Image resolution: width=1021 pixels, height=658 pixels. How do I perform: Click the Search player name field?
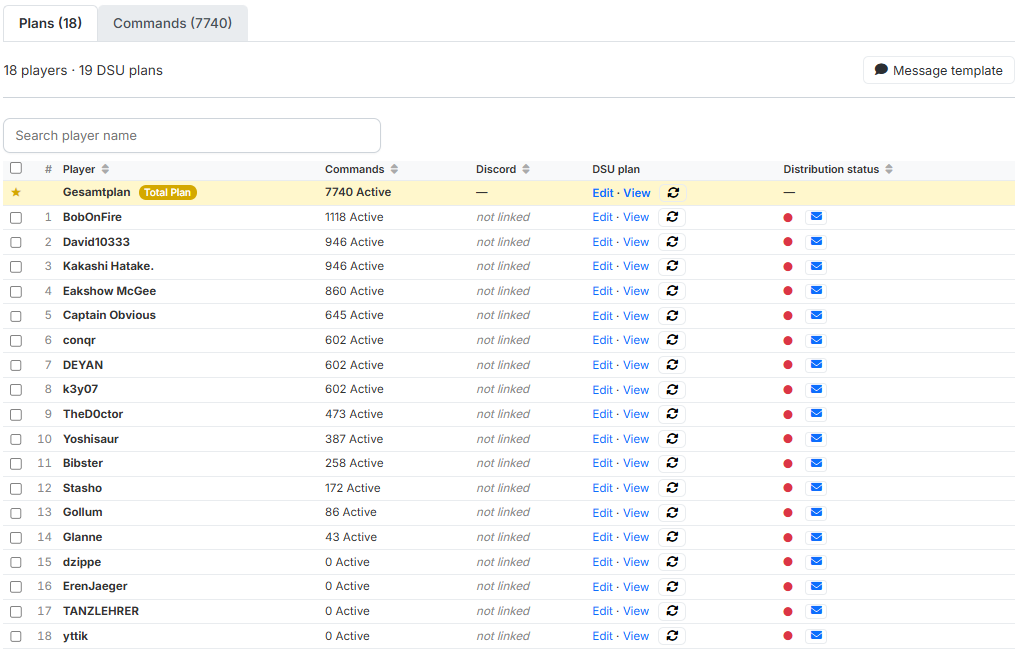[x=192, y=135]
